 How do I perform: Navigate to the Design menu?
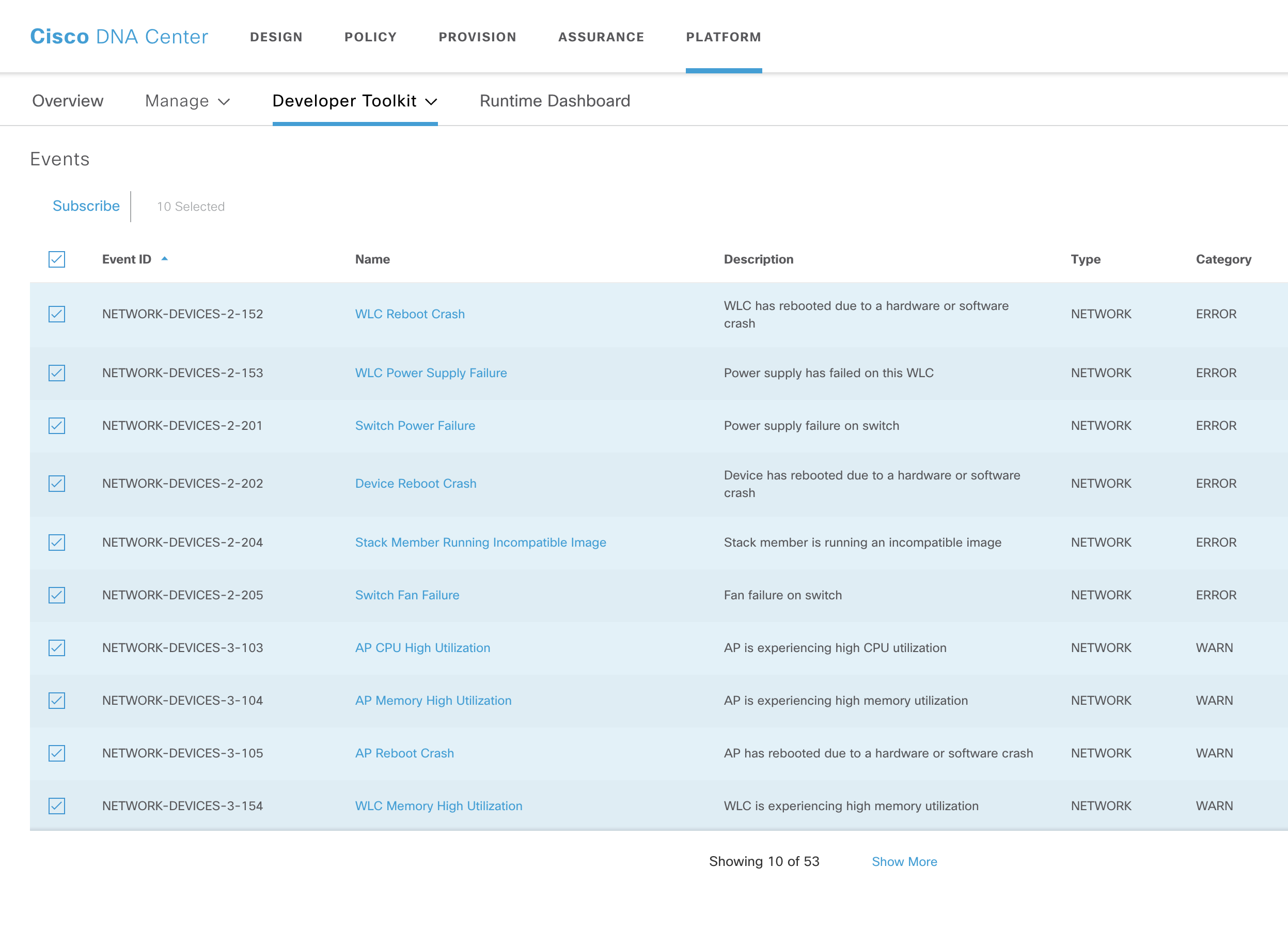tap(276, 37)
